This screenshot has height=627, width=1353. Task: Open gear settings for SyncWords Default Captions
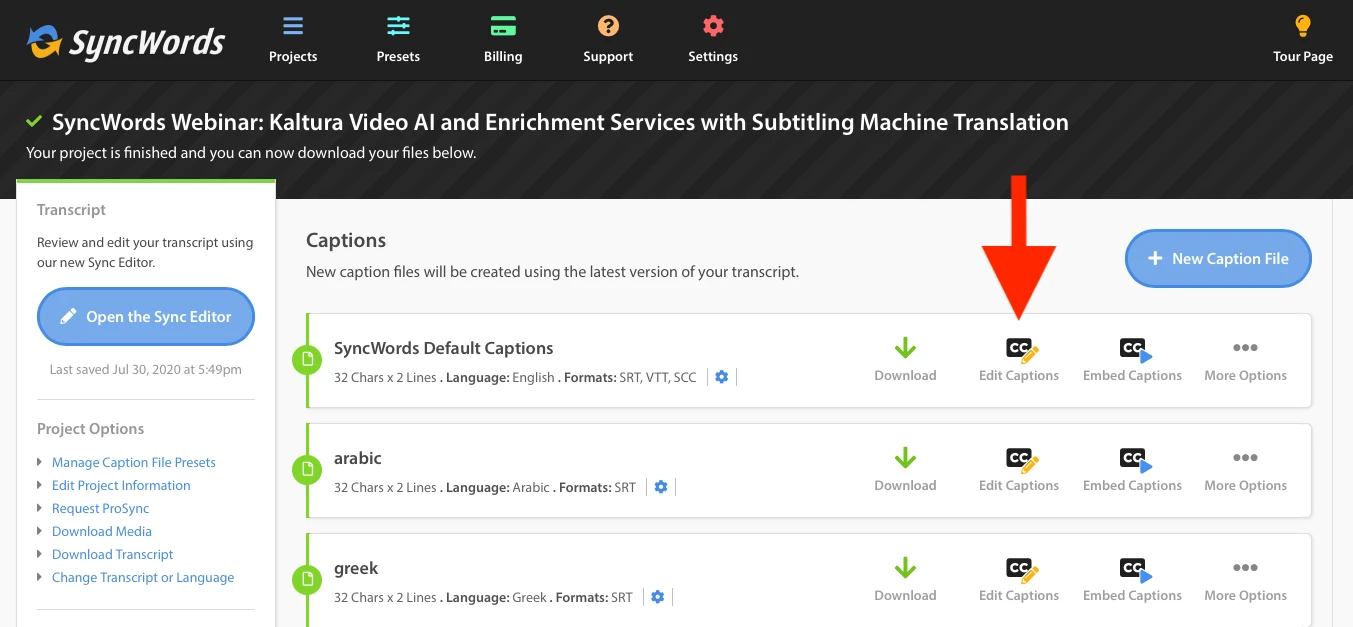[x=722, y=377]
